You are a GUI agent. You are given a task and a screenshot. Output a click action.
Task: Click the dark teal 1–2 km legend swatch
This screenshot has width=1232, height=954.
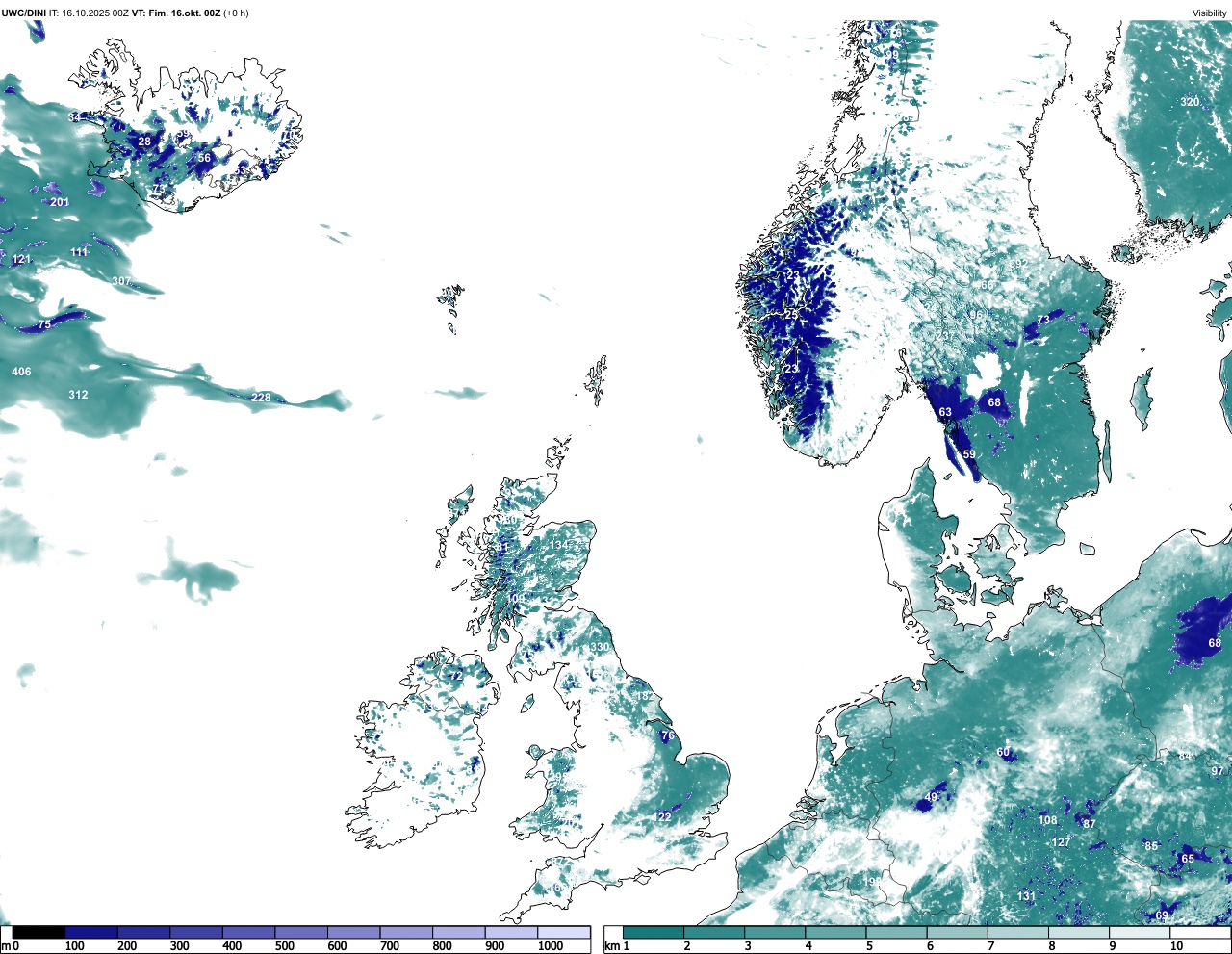click(x=654, y=932)
